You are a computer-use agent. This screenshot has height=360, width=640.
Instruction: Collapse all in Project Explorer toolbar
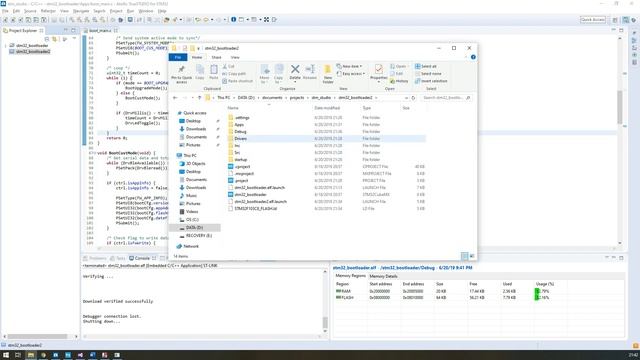coord(47,39)
